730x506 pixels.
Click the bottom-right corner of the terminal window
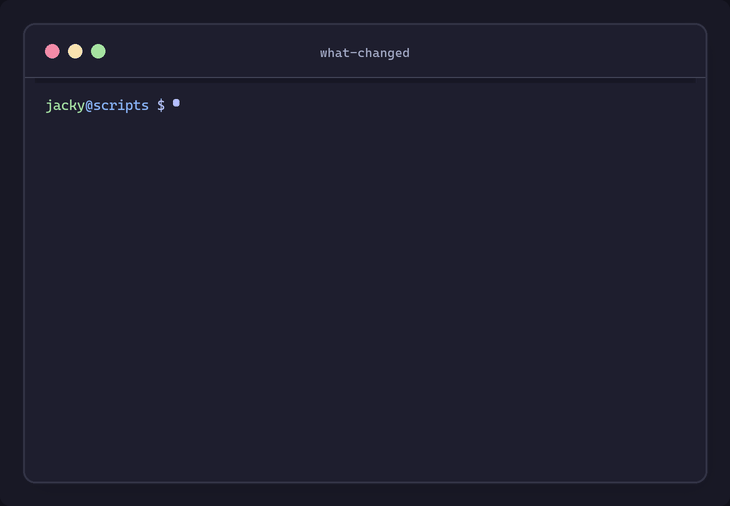(703, 479)
